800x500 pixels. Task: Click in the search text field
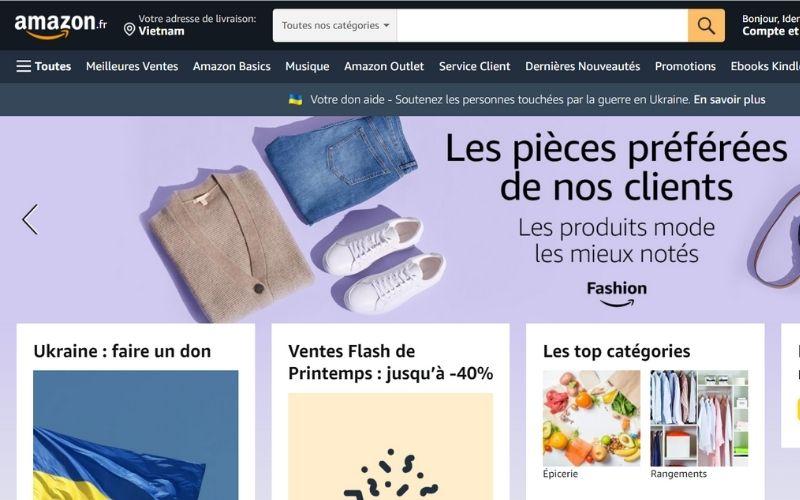click(x=542, y=26)
